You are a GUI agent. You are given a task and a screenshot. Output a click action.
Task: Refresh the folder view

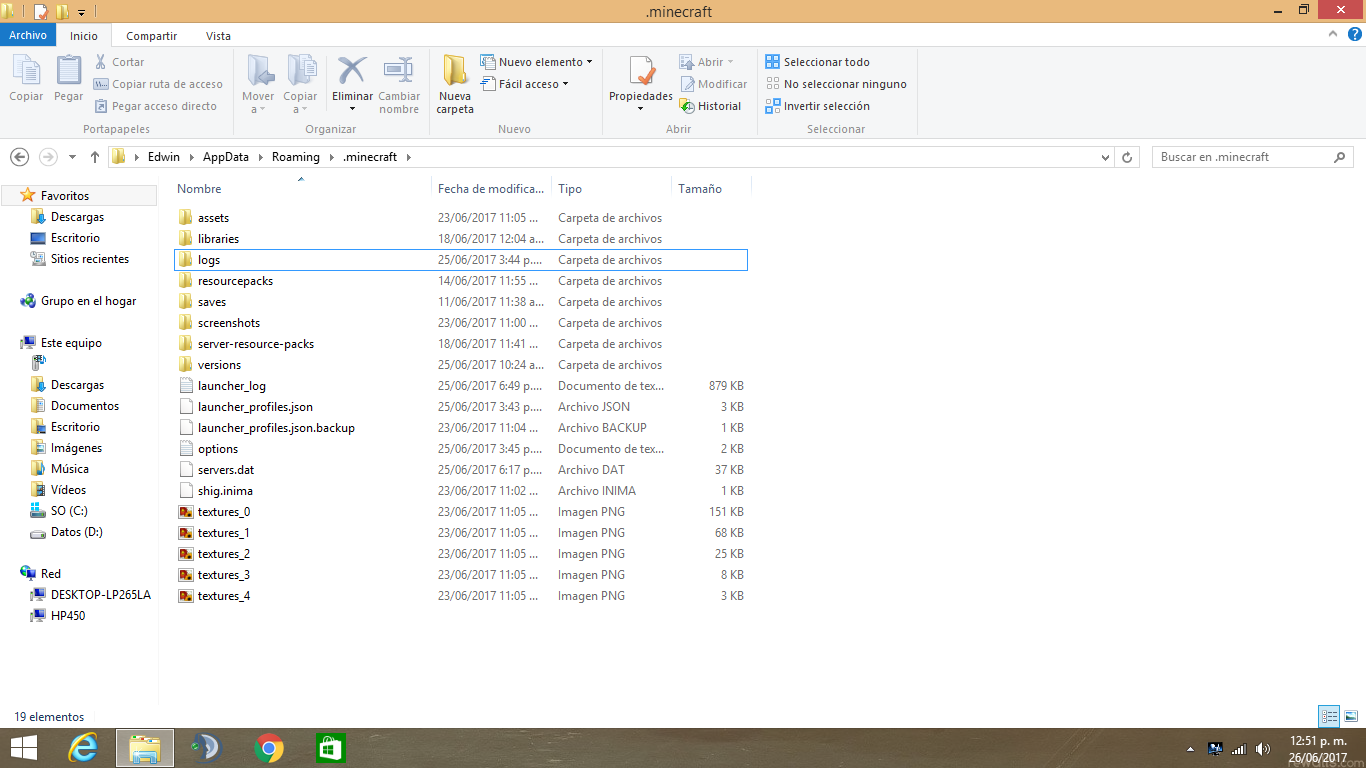point(1127,157)
